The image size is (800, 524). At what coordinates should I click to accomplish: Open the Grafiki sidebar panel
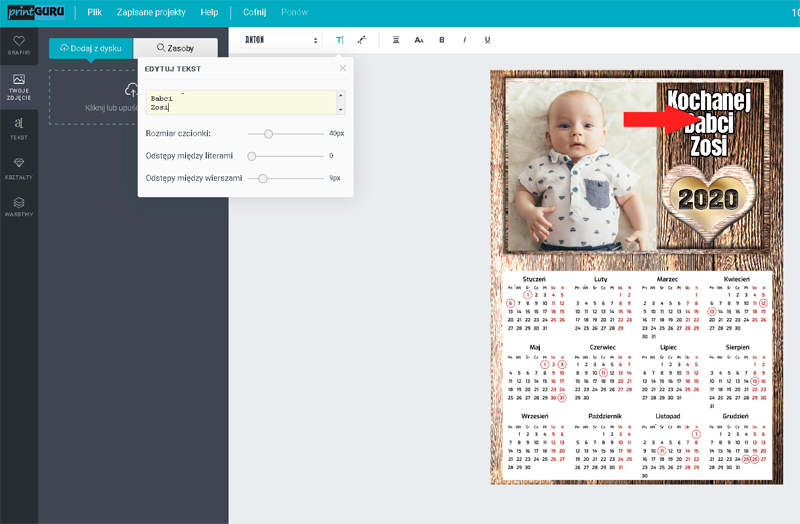pos(18,44)
